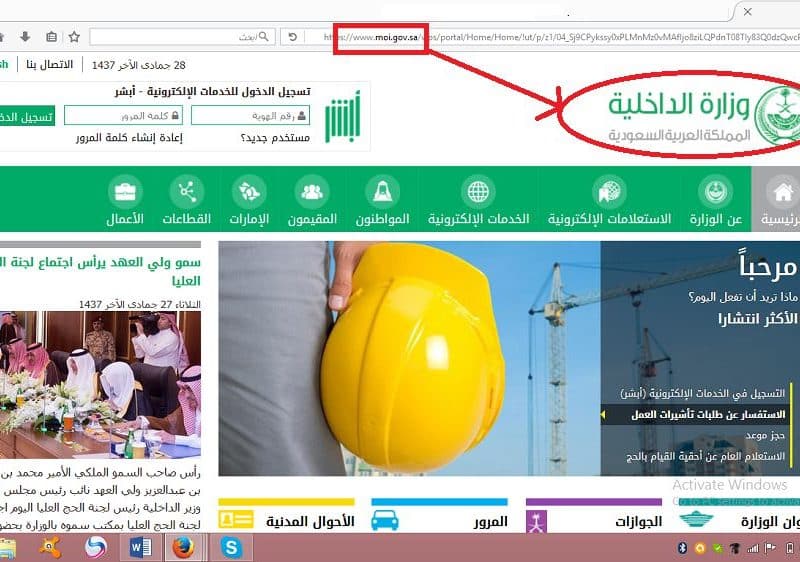Open المواطنون citizens icon
This screenshot has width=800, height=562.
coord(382,192)
